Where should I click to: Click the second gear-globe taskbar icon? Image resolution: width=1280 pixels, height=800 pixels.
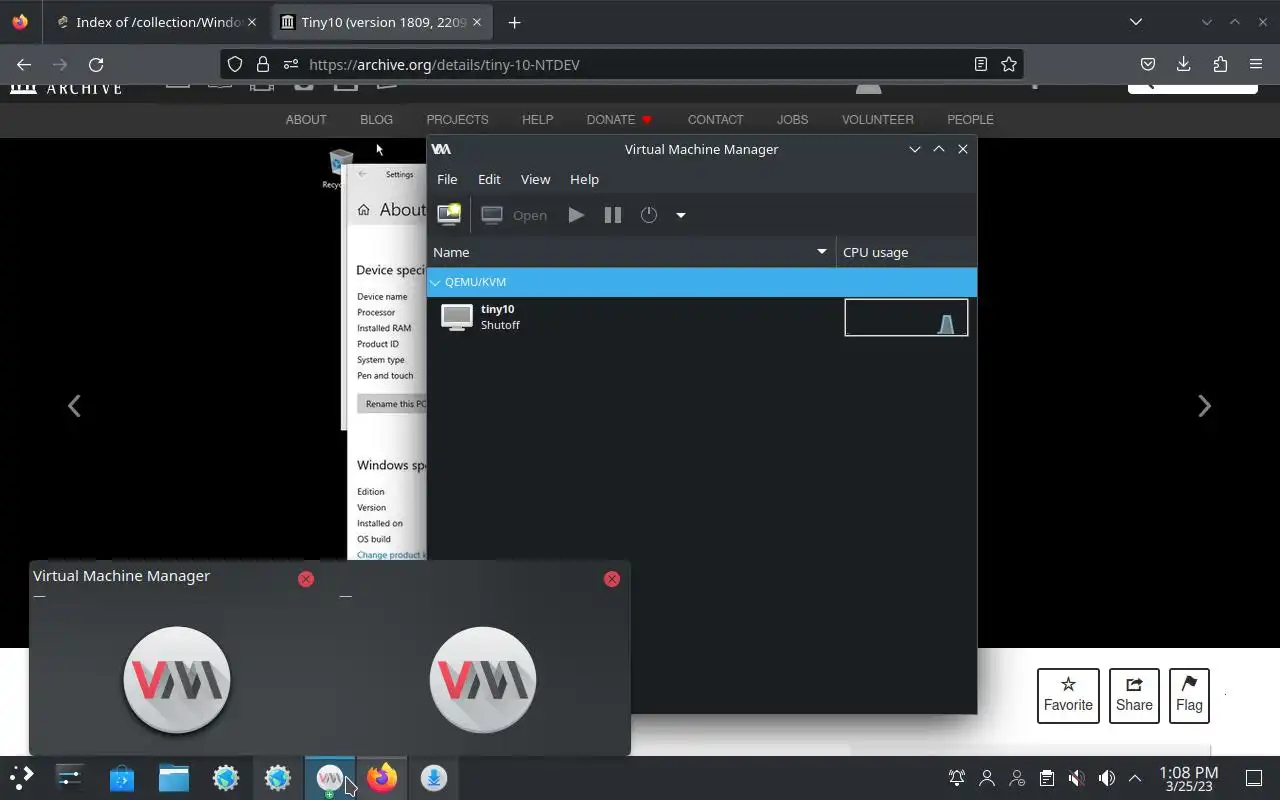click(278, 777)
